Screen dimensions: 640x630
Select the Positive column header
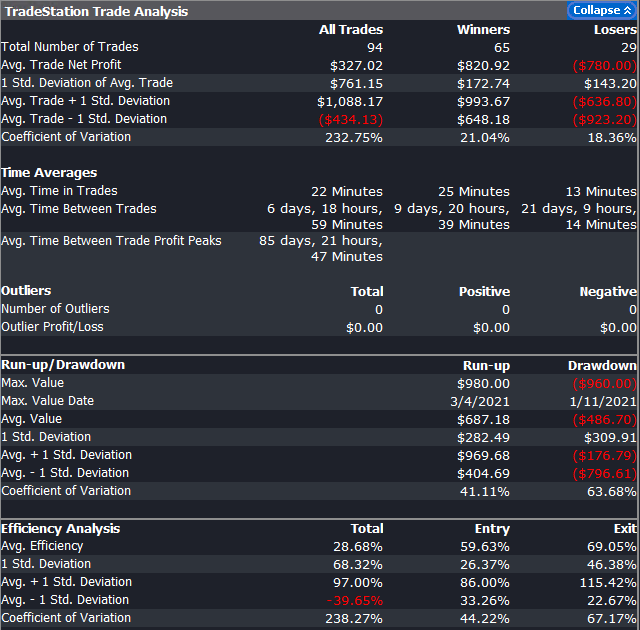[x=484, y=291]
